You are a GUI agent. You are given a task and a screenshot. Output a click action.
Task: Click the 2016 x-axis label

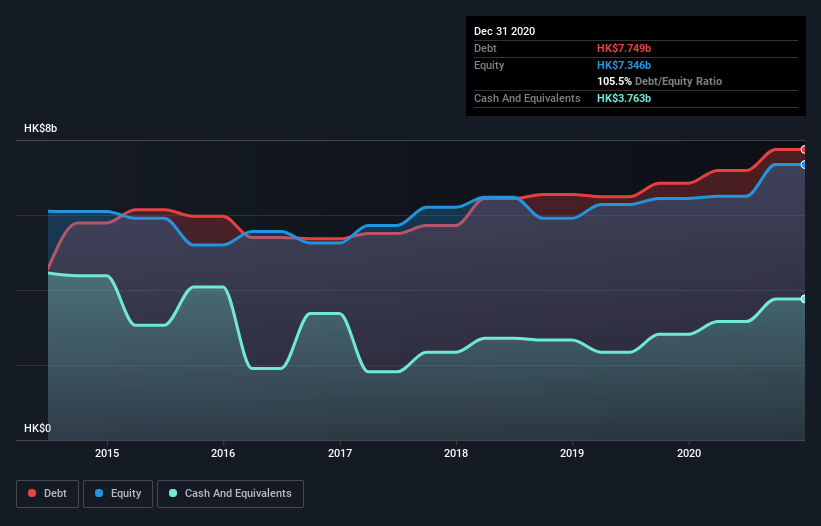click(x=223, y=453)
